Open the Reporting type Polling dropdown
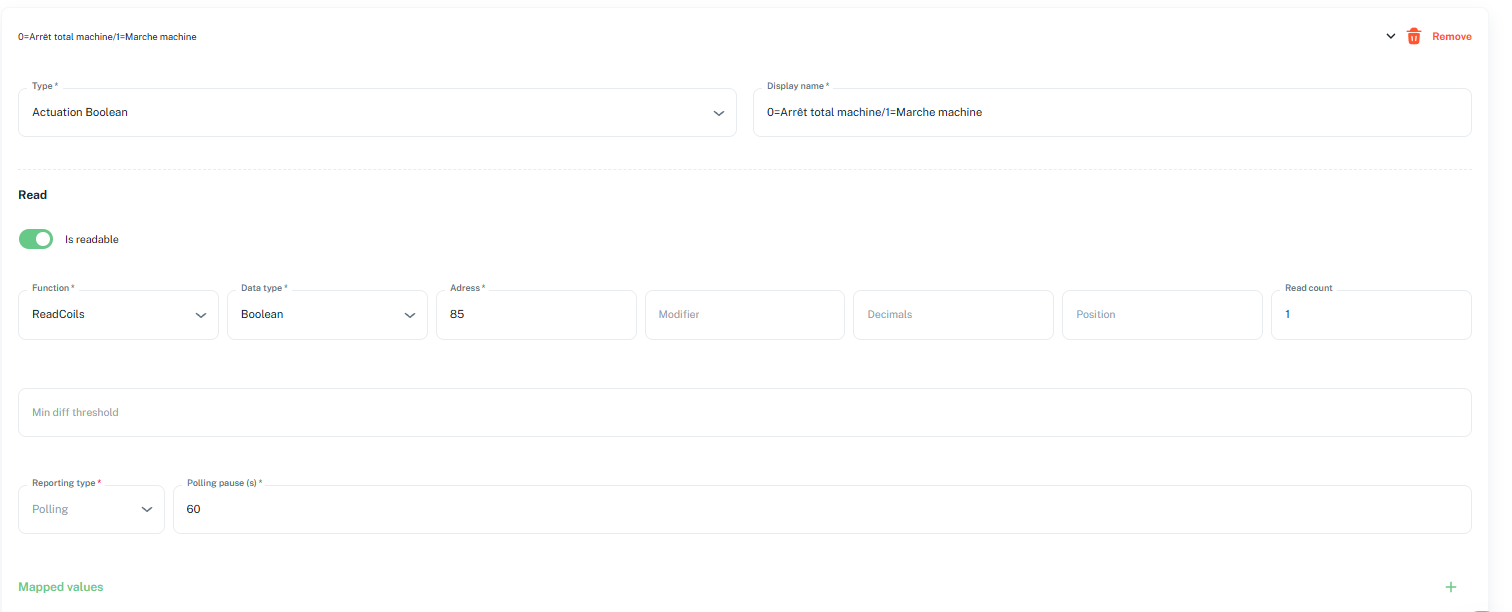1512x612 pixels. pos(91,509)
